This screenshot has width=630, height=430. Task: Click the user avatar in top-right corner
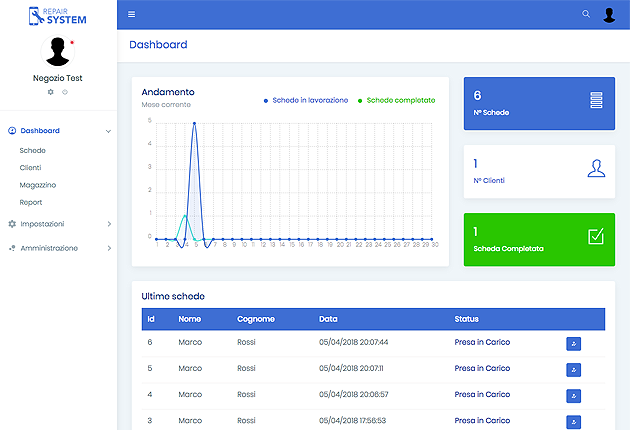tap(609, 14)
